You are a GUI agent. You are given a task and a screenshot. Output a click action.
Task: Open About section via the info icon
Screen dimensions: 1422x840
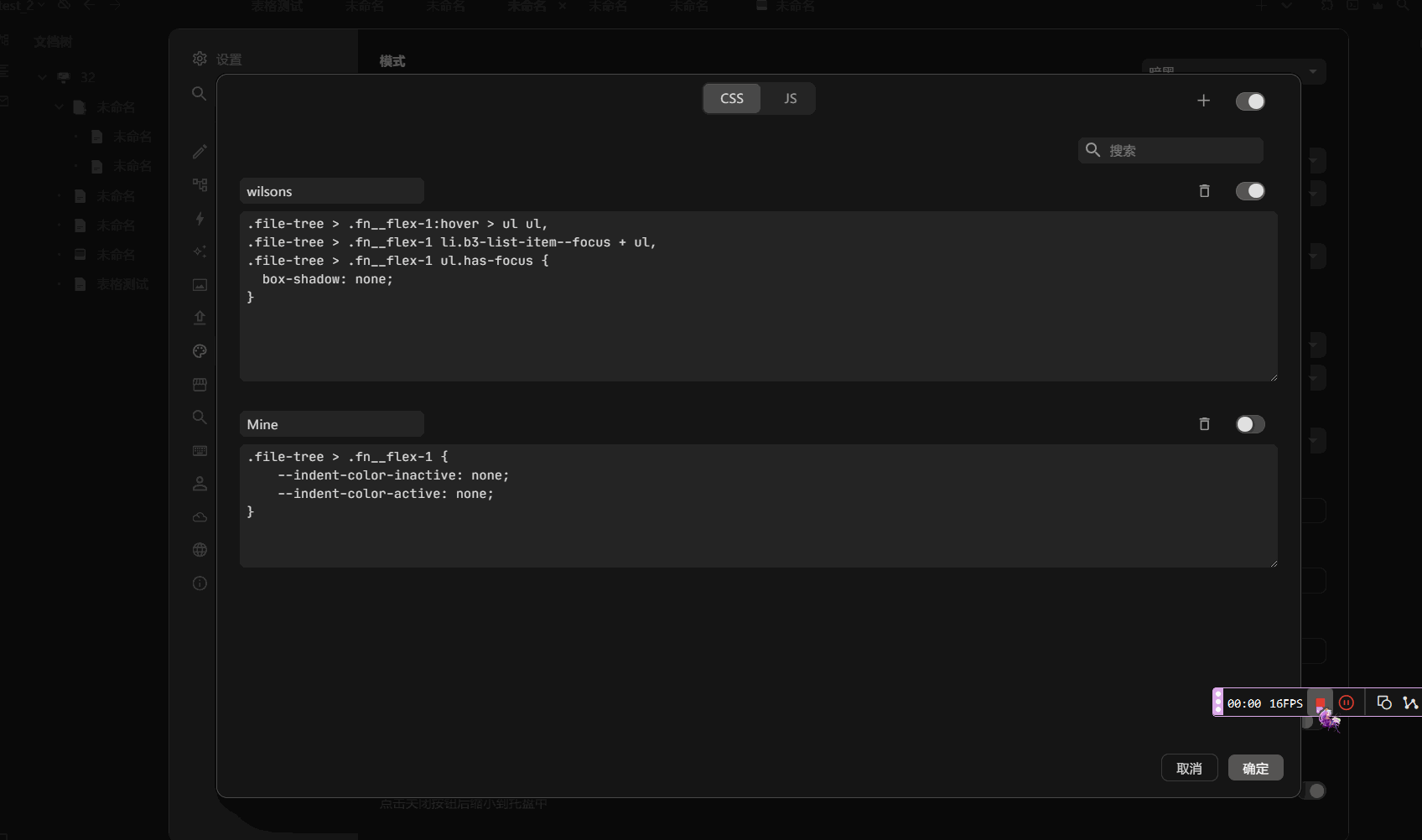200,583
